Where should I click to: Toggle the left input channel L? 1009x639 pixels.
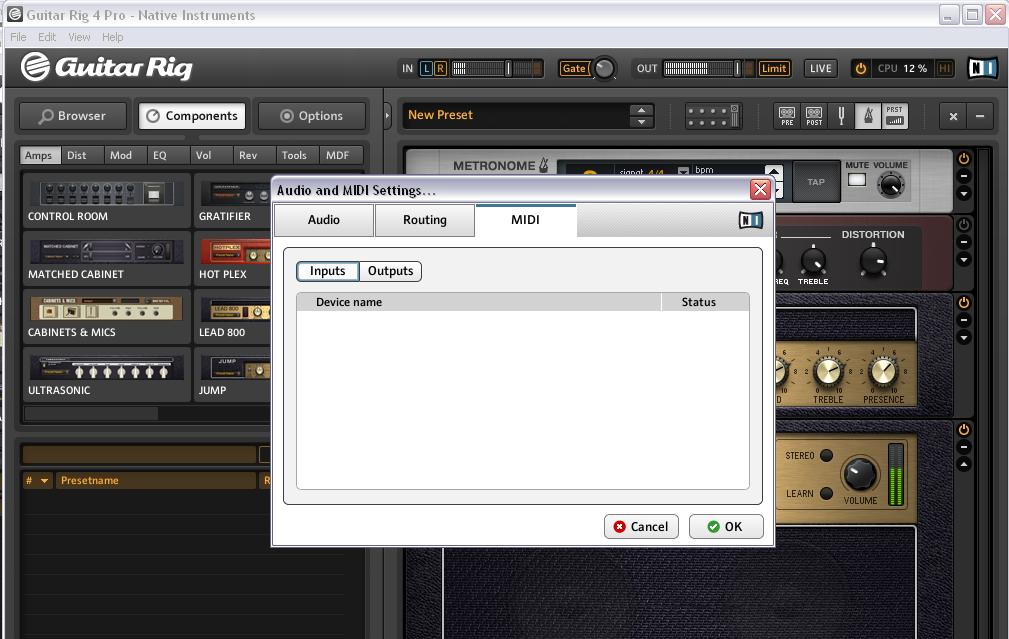[x=426, y=68]
